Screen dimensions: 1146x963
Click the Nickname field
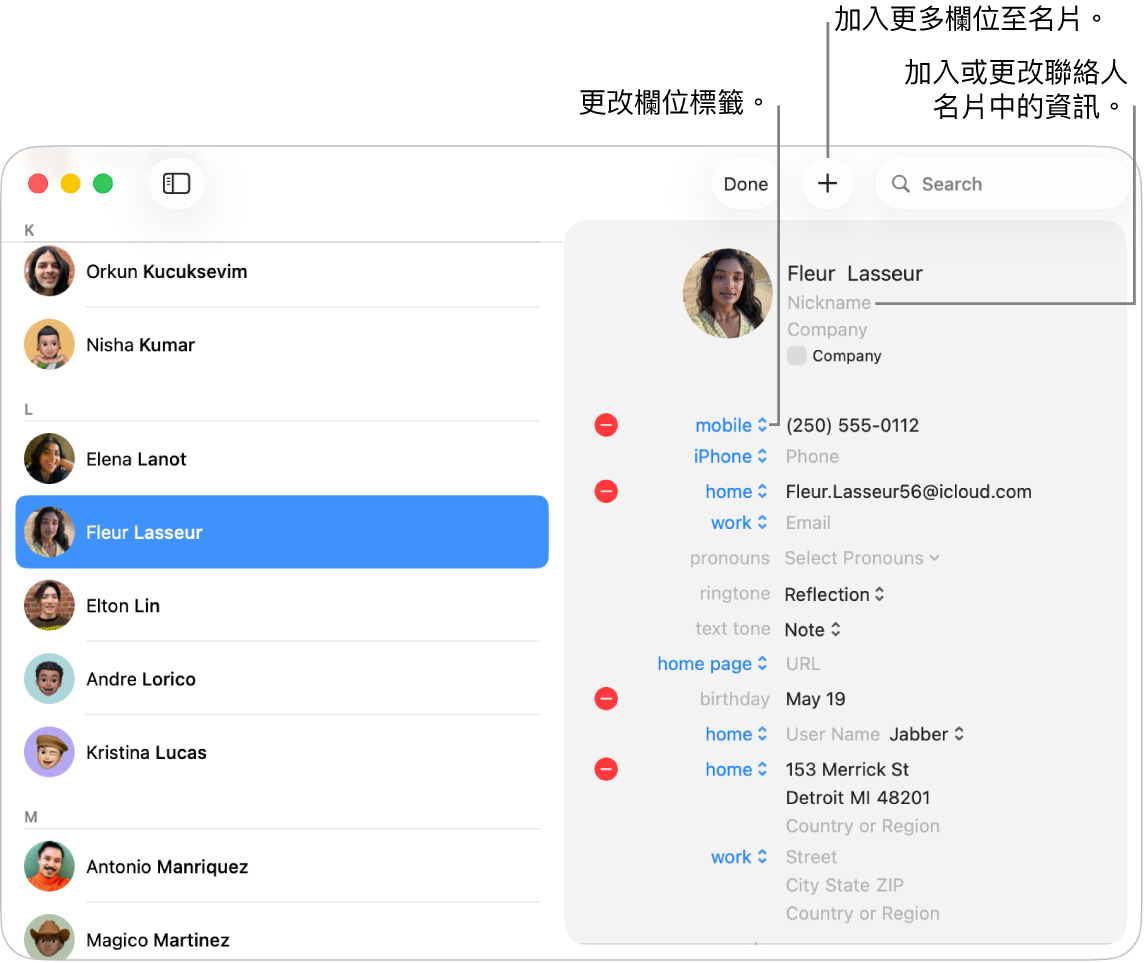point(829,302)
